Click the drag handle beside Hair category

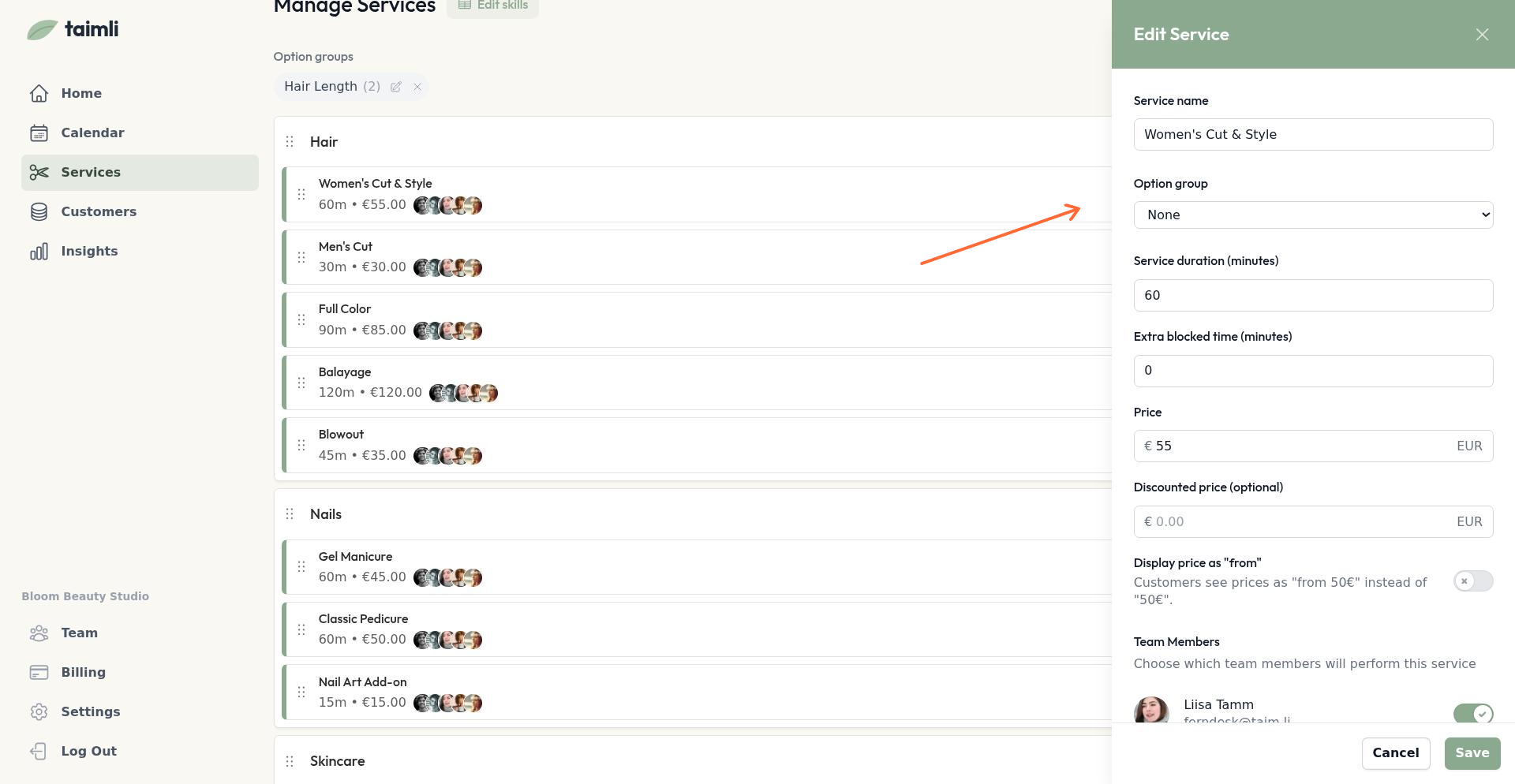click(x=290, y=142)
